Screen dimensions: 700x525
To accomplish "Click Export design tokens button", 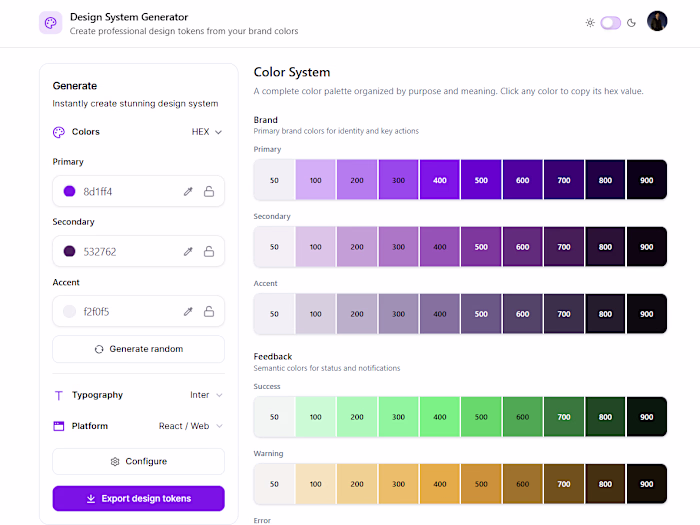I will point(138,498).
